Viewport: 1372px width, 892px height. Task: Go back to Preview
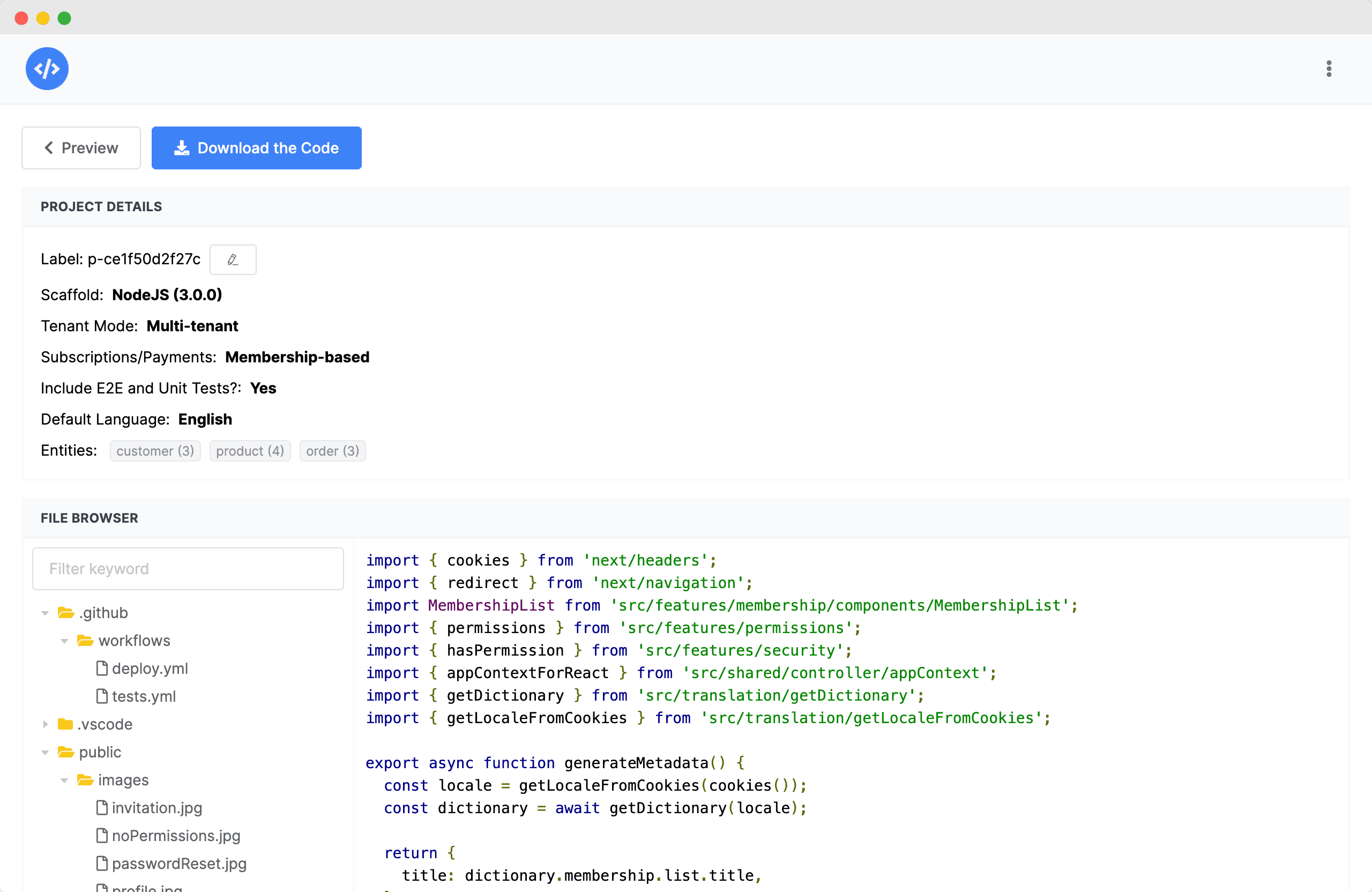[x=81, y=148]
